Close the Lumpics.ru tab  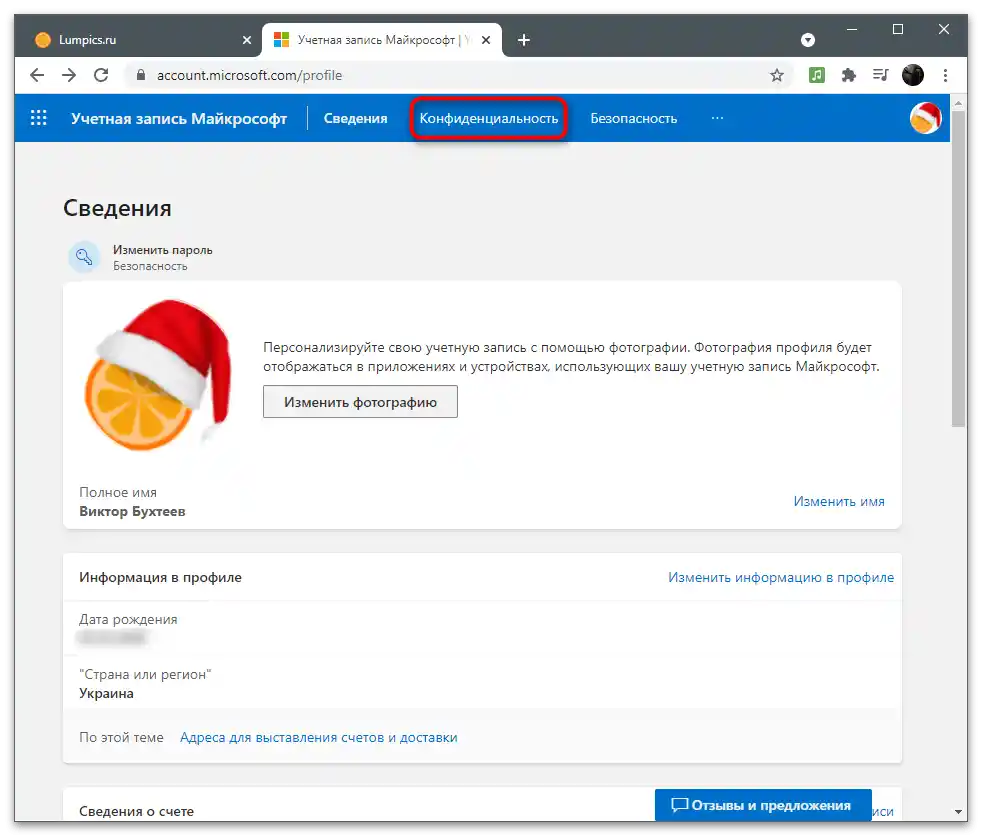point(247,40)
